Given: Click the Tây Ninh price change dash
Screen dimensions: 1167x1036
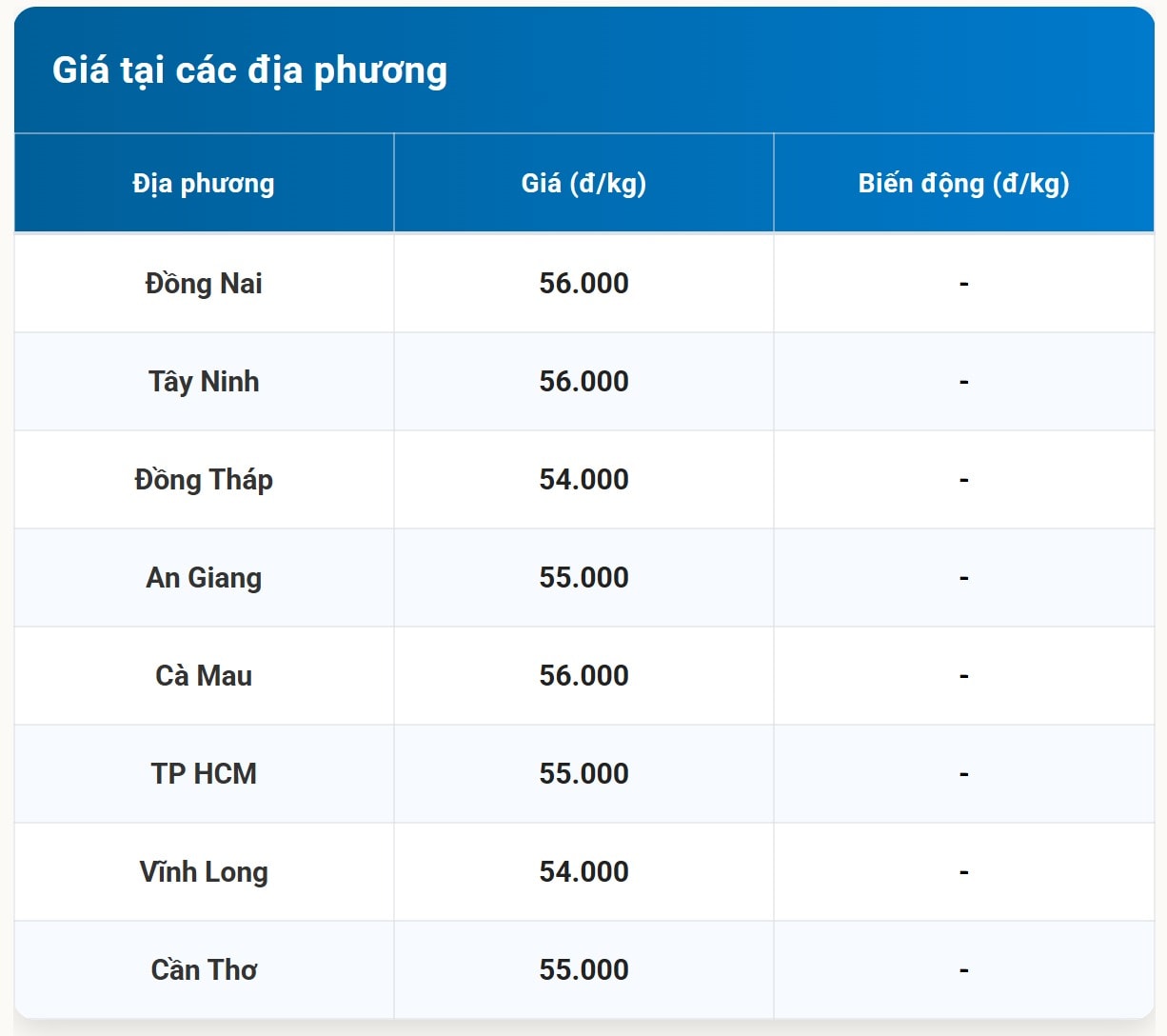Looking at the screenshot, I should (x=963, y=382).
